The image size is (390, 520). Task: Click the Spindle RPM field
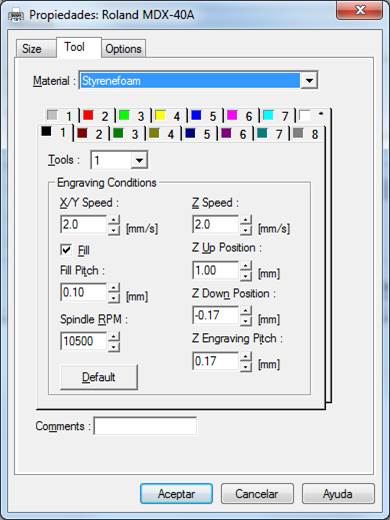[83, 341]
